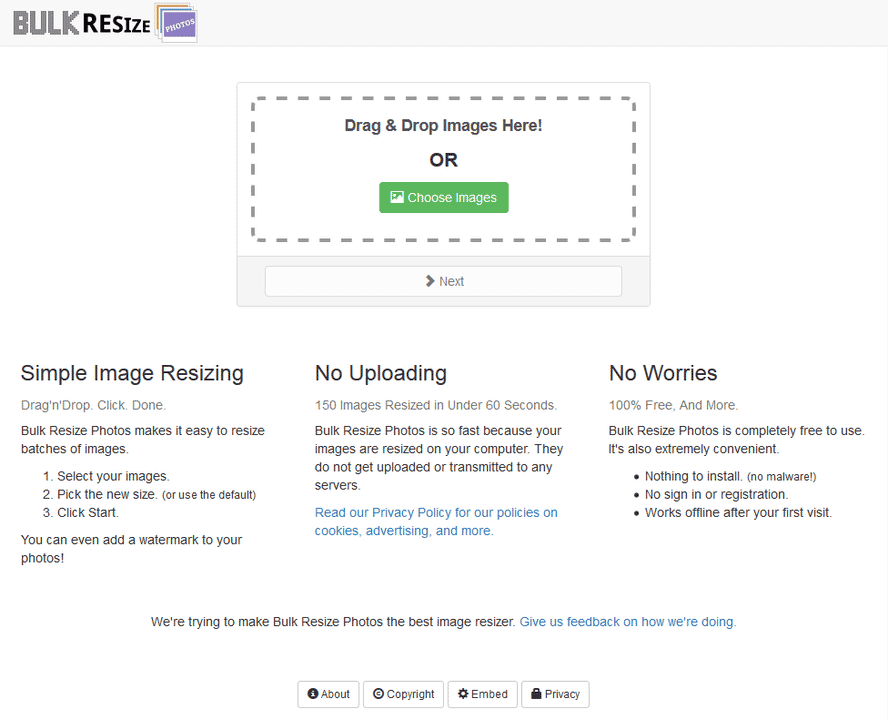Click the gear icon on the Embed button
The width and height of the screenshot is (888, 719).
pos(463,694)
